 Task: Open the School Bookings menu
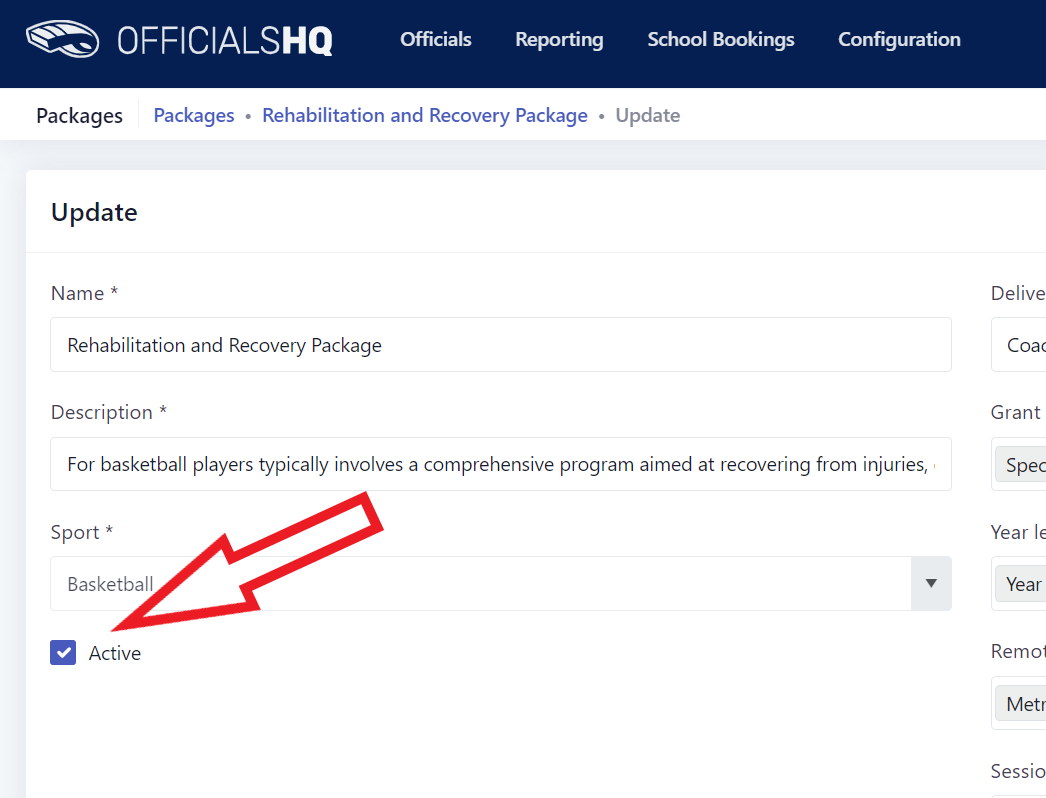coord(720,39)
